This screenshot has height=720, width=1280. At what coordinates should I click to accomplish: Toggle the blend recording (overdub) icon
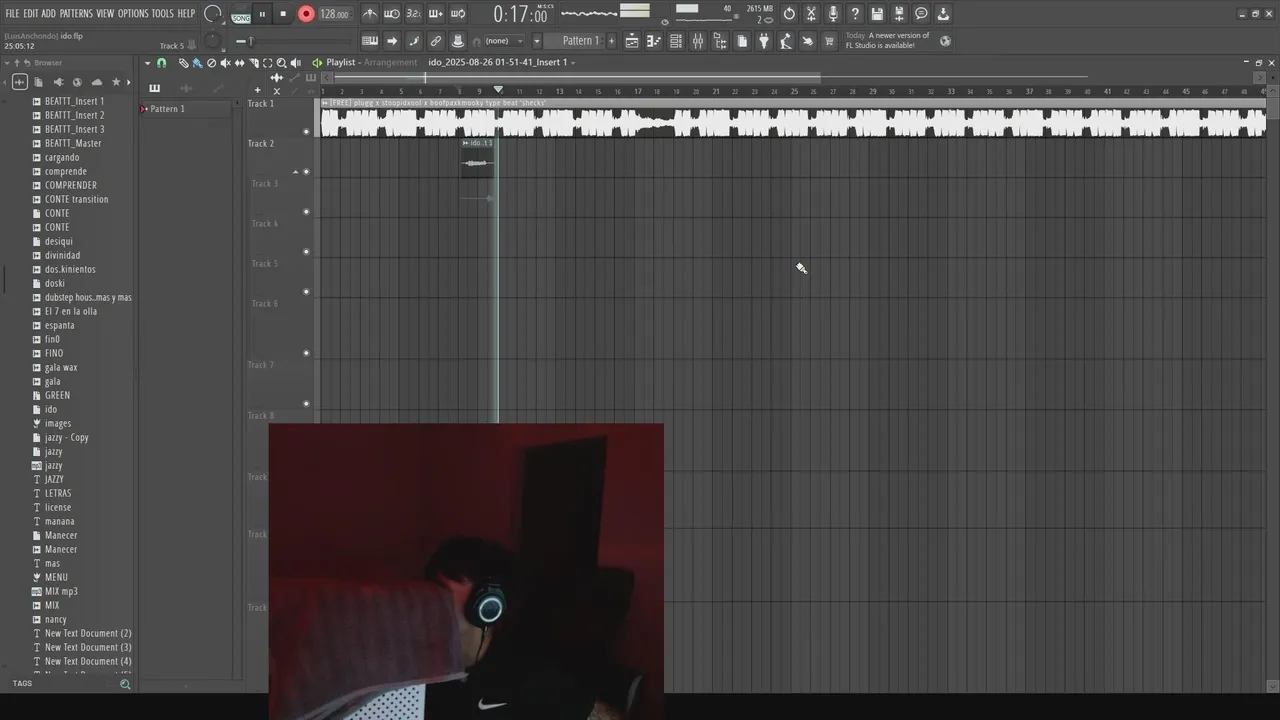tap(435, 14)
